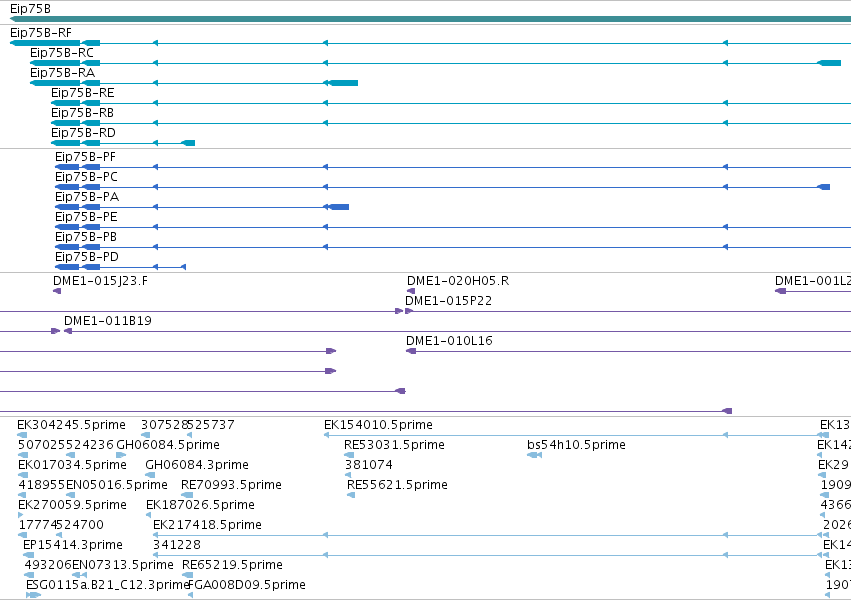
Task: Click the Eip75B-RC far-right exon block
Action: pyautogui.click(x=829, y=63)
